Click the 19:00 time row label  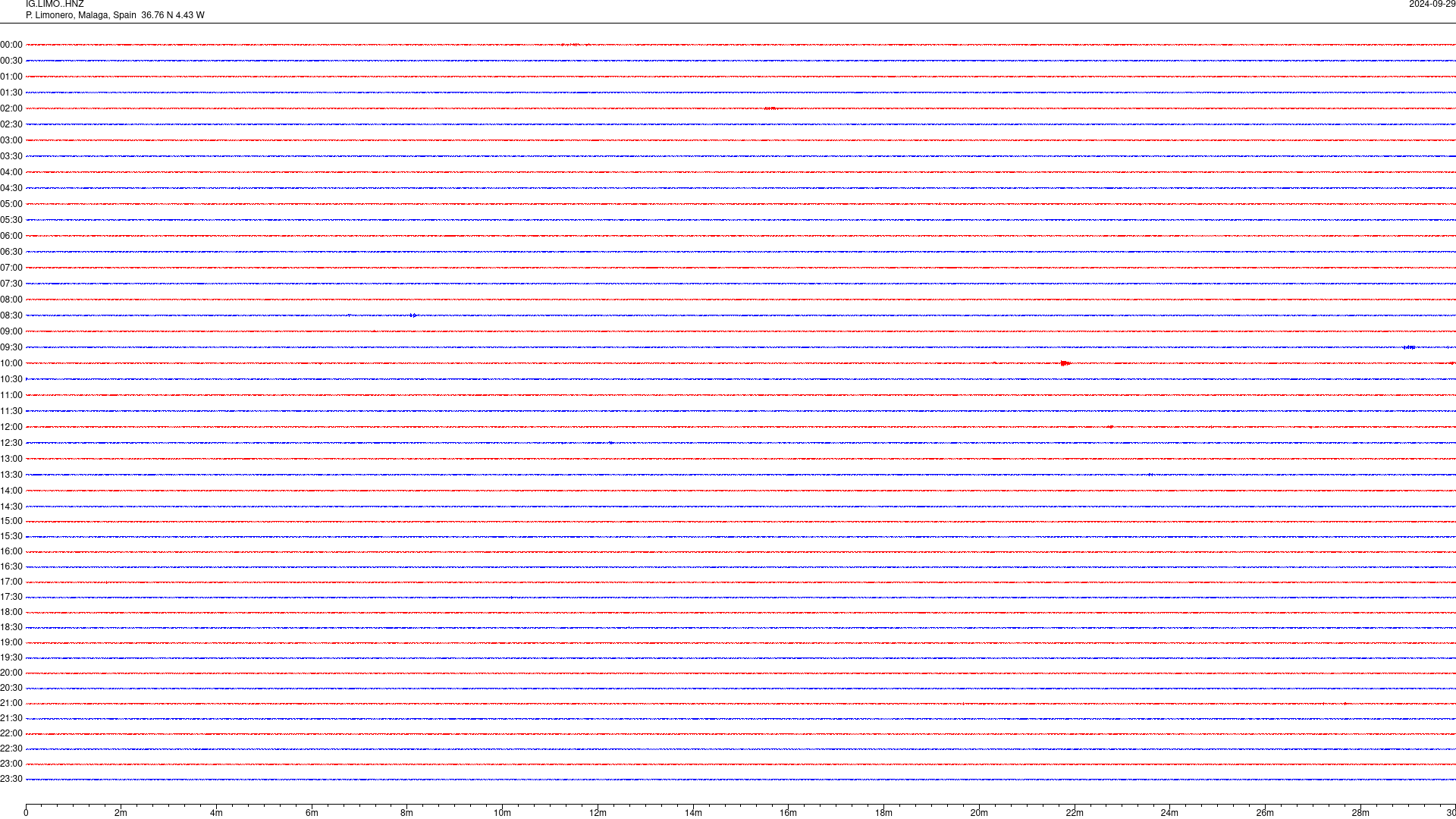tap(11, 642)
